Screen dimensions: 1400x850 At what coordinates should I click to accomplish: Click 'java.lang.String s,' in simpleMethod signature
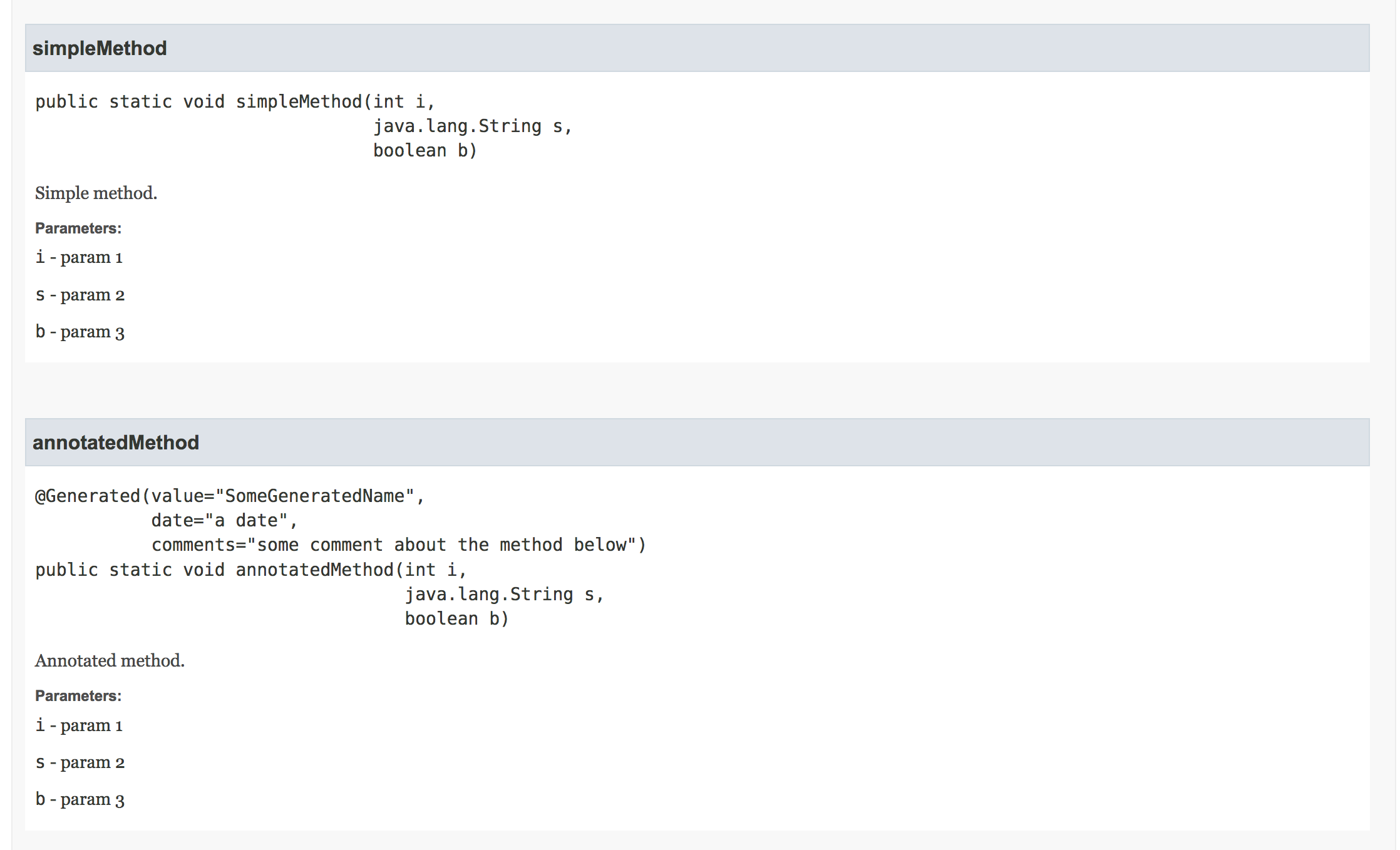[x=473, y=126]
